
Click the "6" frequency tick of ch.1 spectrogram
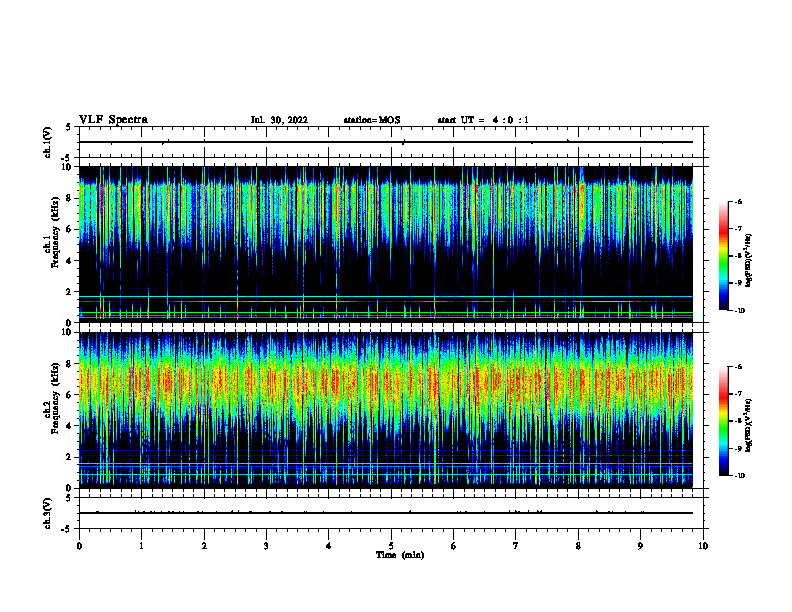click(69, 229)
